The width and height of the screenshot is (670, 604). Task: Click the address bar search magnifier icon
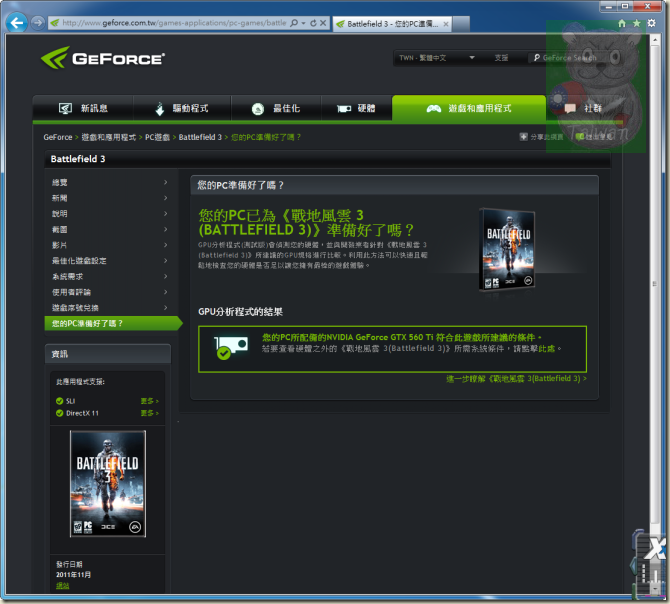click(x=294, y=23)
